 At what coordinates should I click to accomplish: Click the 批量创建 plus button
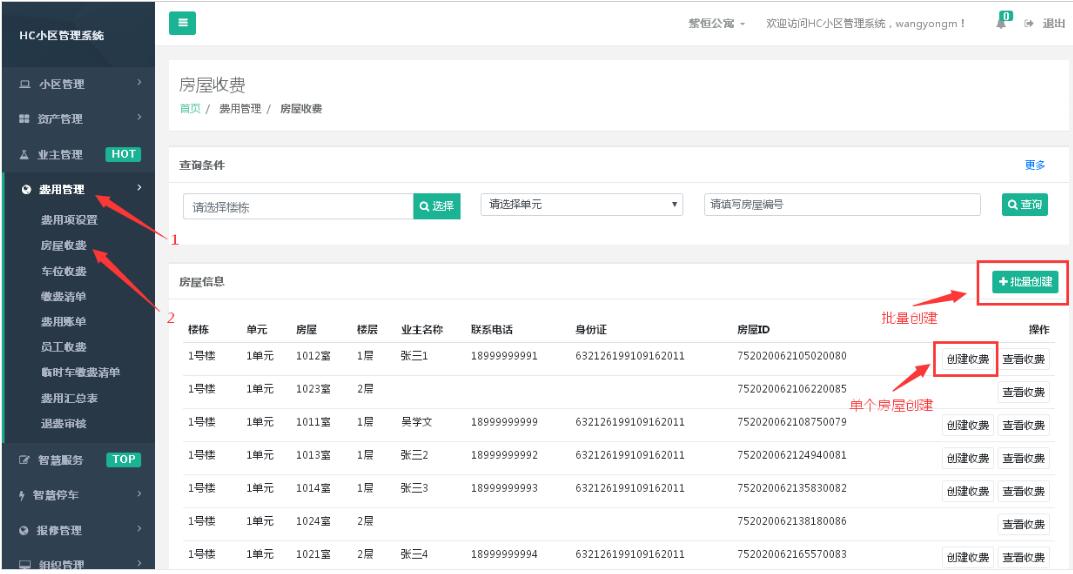pos(1025,282)
